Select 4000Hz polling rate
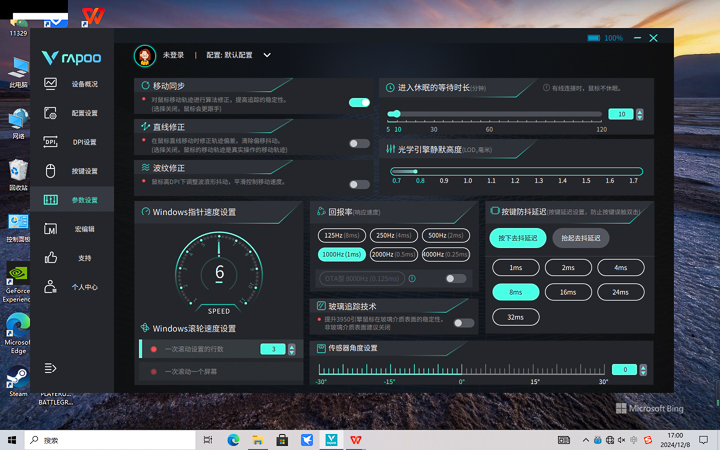Screen dimensions: 720x450 (445, 254)
